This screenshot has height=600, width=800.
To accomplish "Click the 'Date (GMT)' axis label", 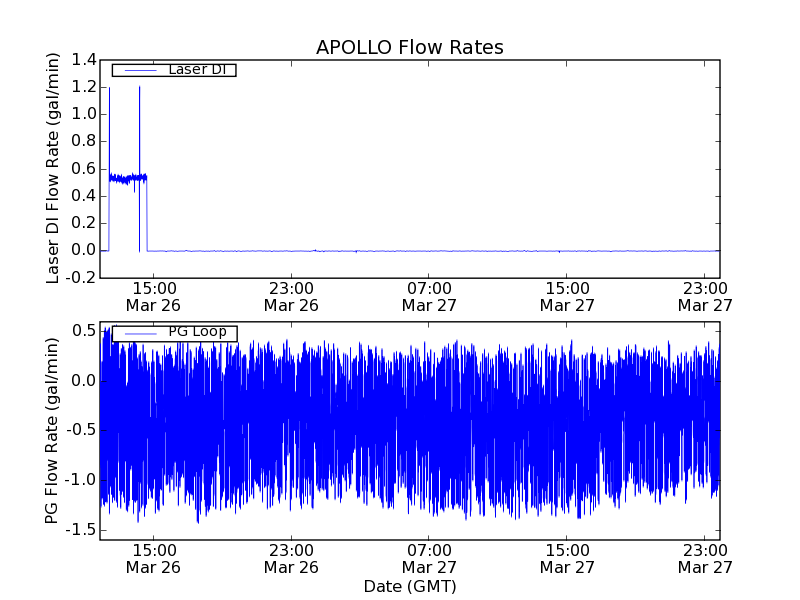I will point(410,586).
